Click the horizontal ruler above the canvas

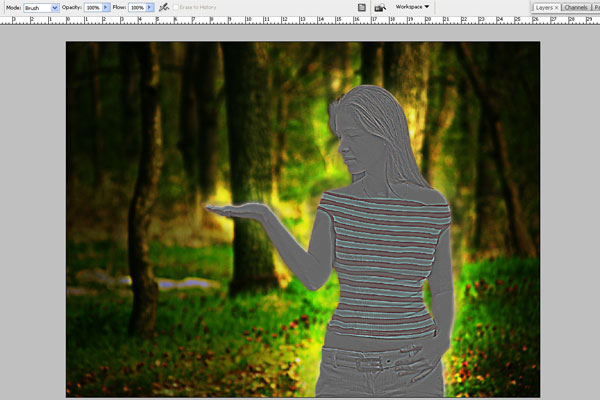point(300,20)
